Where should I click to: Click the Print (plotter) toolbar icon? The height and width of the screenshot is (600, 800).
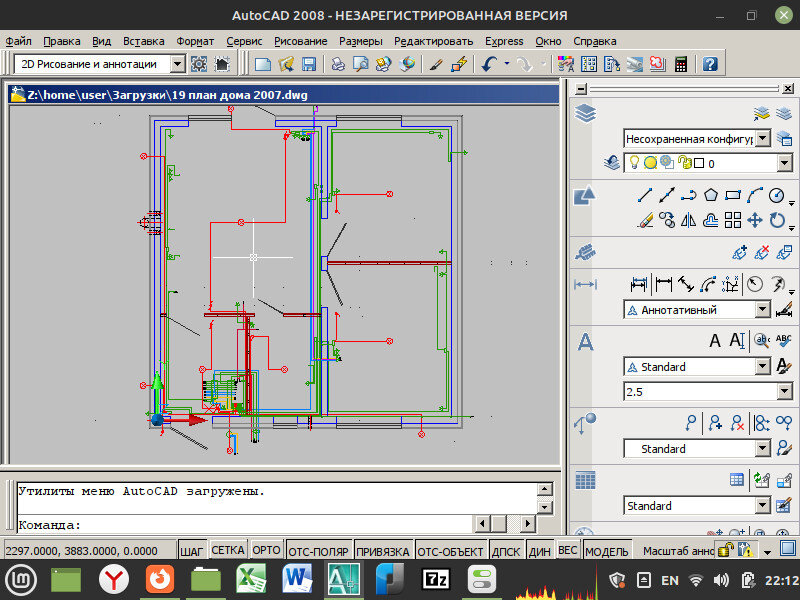coord(338,64)
